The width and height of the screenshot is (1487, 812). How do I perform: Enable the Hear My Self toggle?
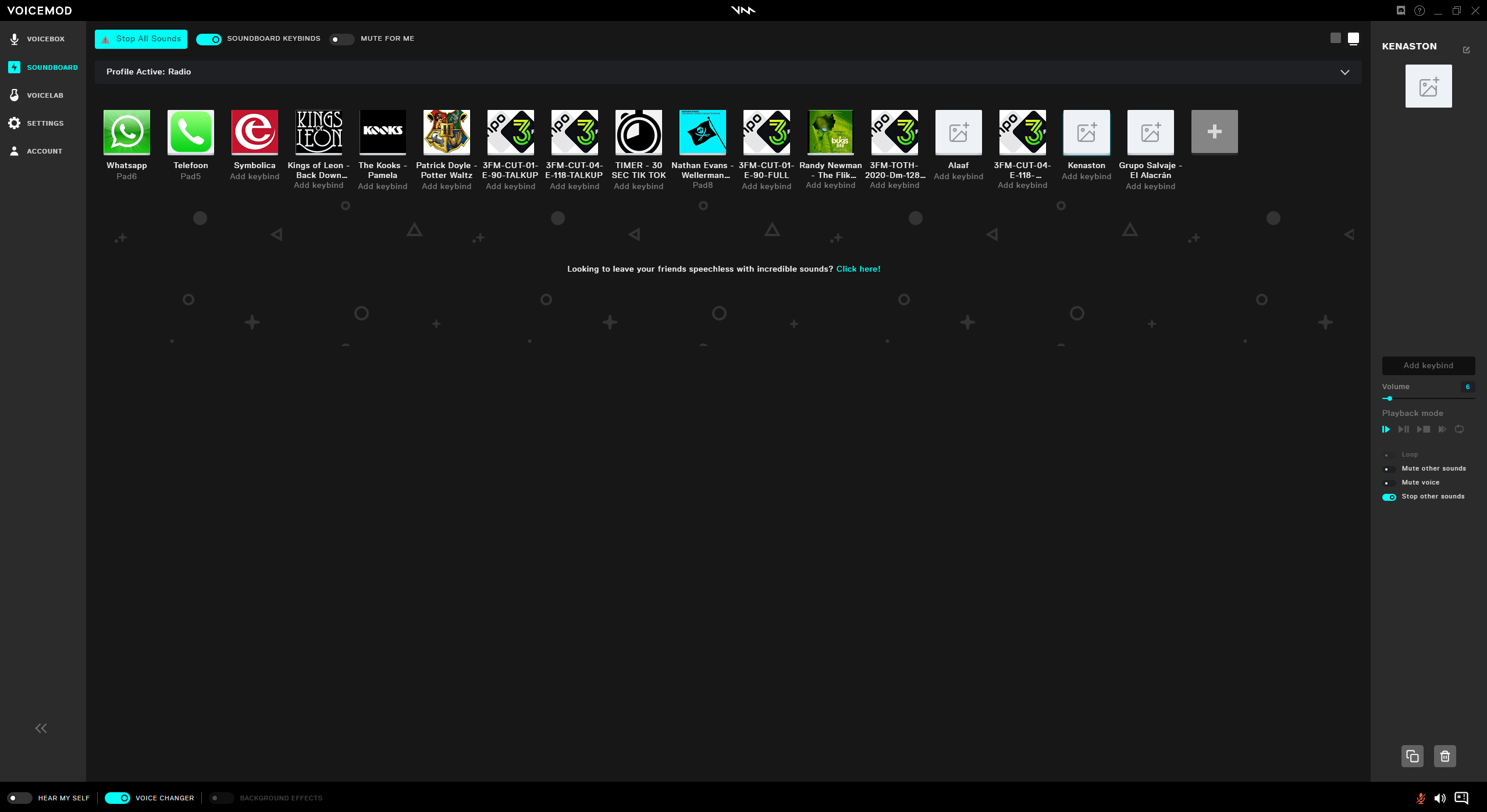coord(19,798)
